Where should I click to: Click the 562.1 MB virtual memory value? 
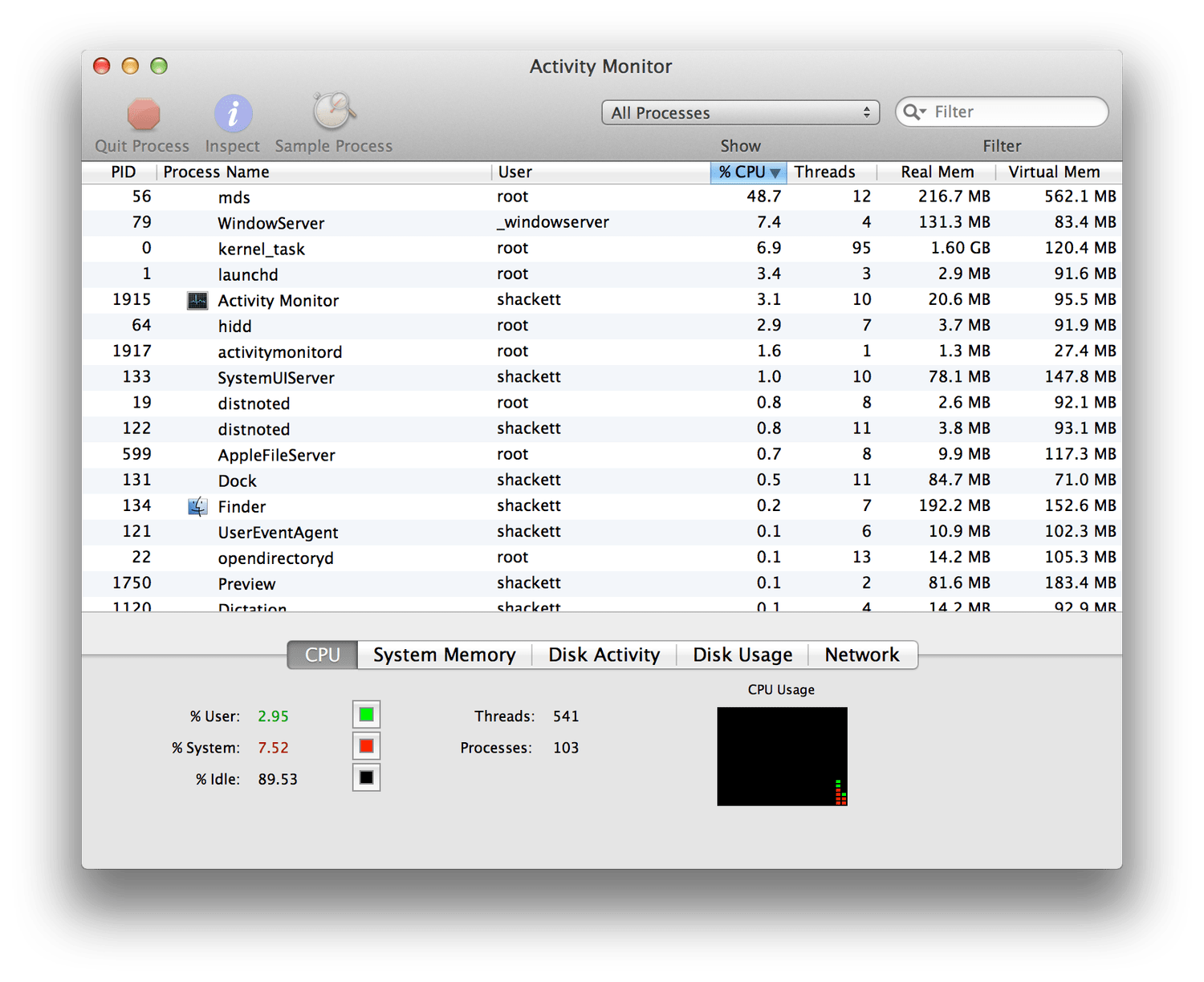(1080, 197)
